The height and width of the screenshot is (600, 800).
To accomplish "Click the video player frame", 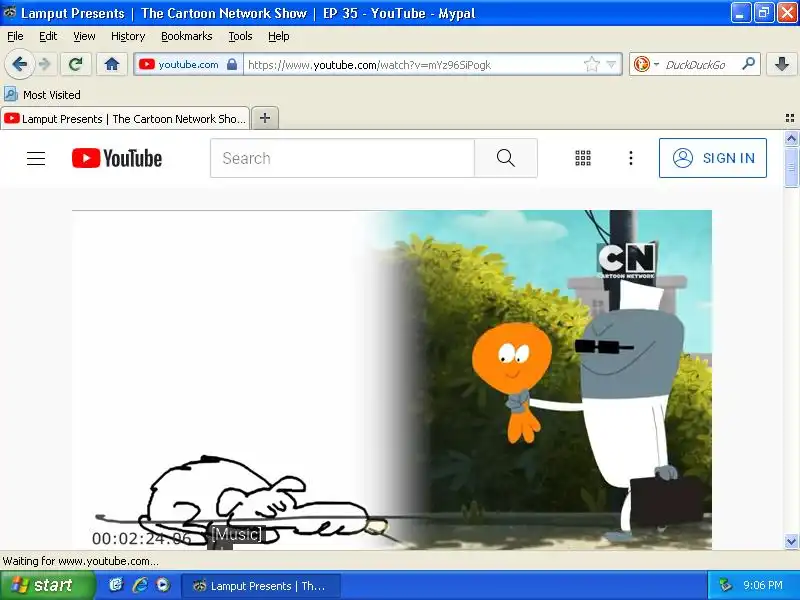I will pos(392,380).
